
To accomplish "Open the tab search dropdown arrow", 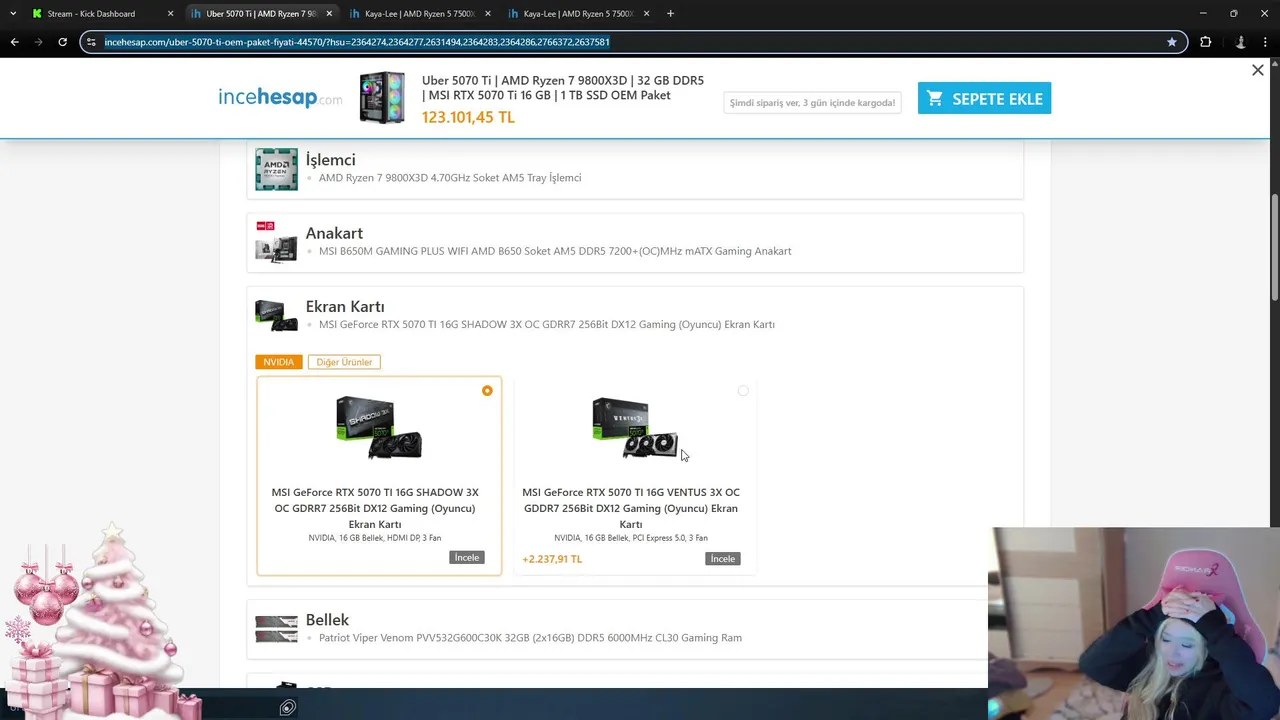I will point(13,14).
